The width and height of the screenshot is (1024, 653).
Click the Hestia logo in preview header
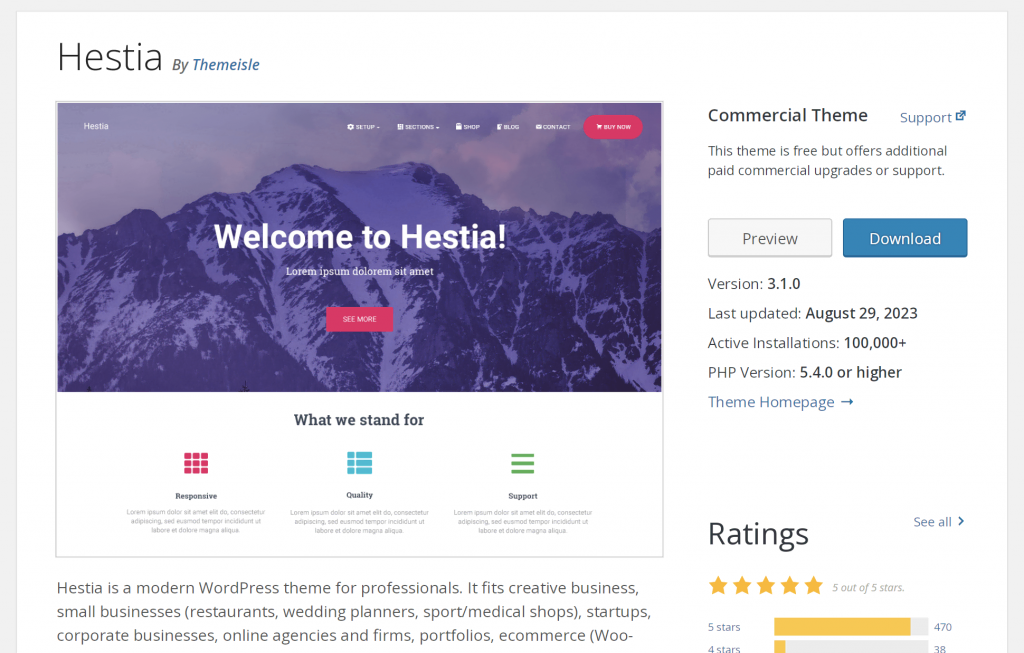click(96, 126)
